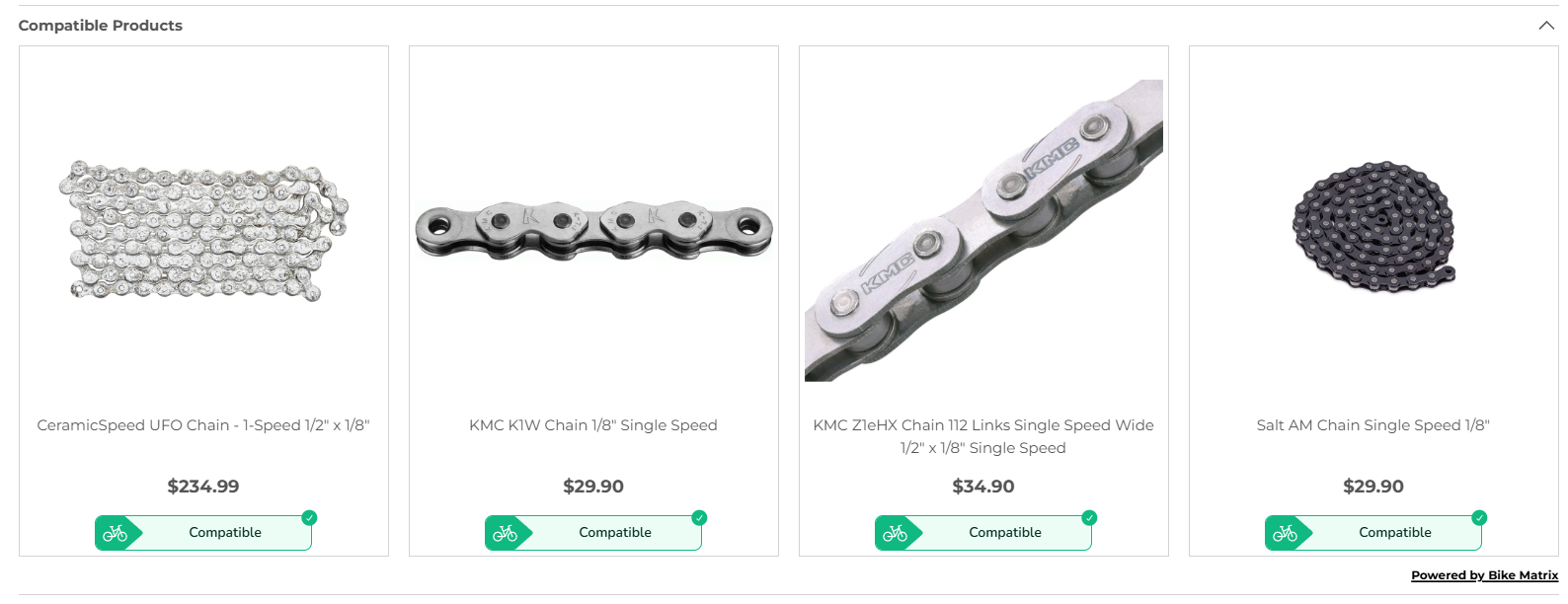
Task: Click green checkmark on Salt AM compatibility badge
Action: point(1479,518)
